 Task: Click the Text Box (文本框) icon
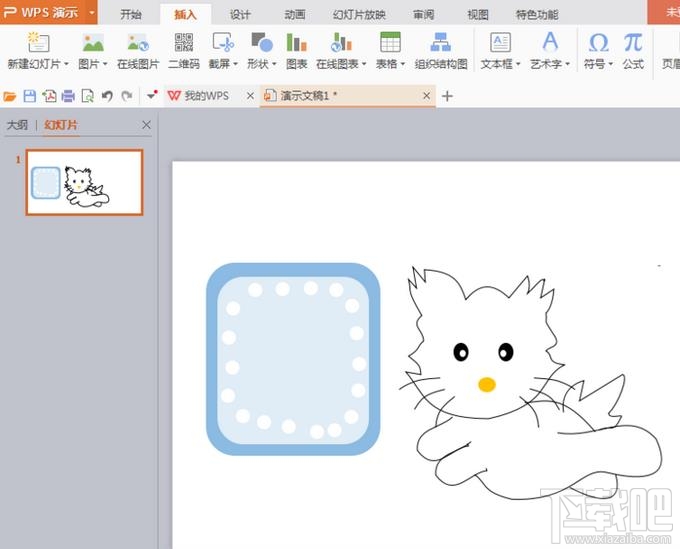click(500, 42)
